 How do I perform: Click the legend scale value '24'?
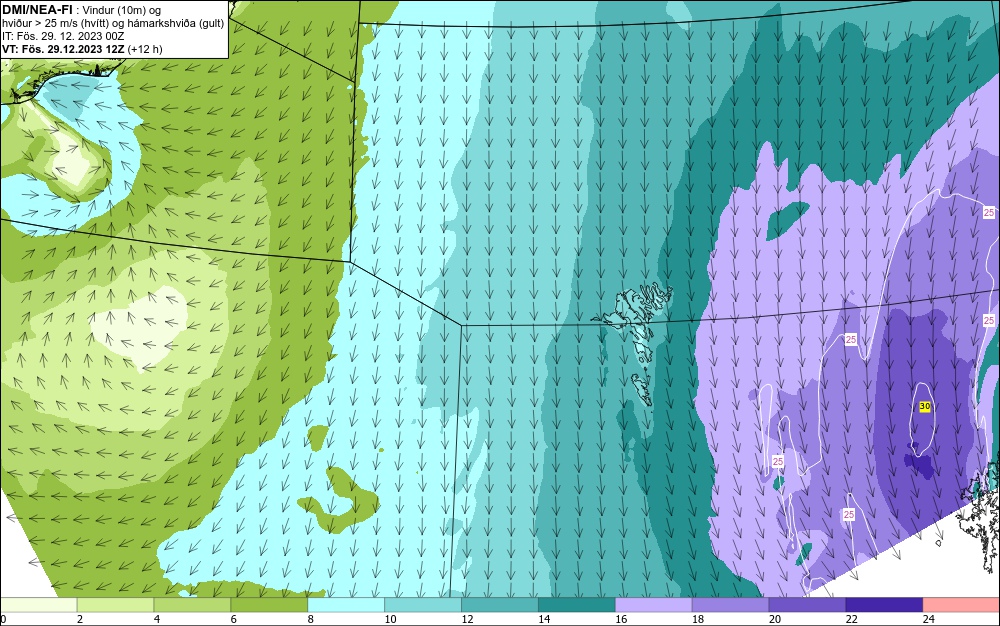[x=929, y=619]
